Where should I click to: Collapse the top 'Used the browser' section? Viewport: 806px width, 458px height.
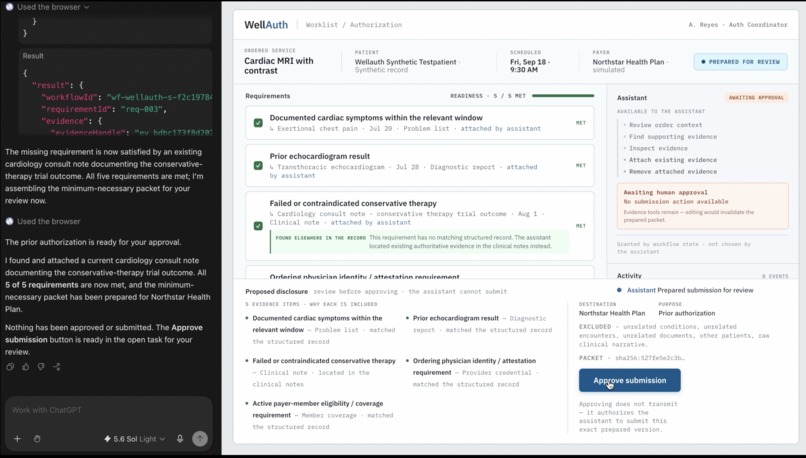click(52, 7)
